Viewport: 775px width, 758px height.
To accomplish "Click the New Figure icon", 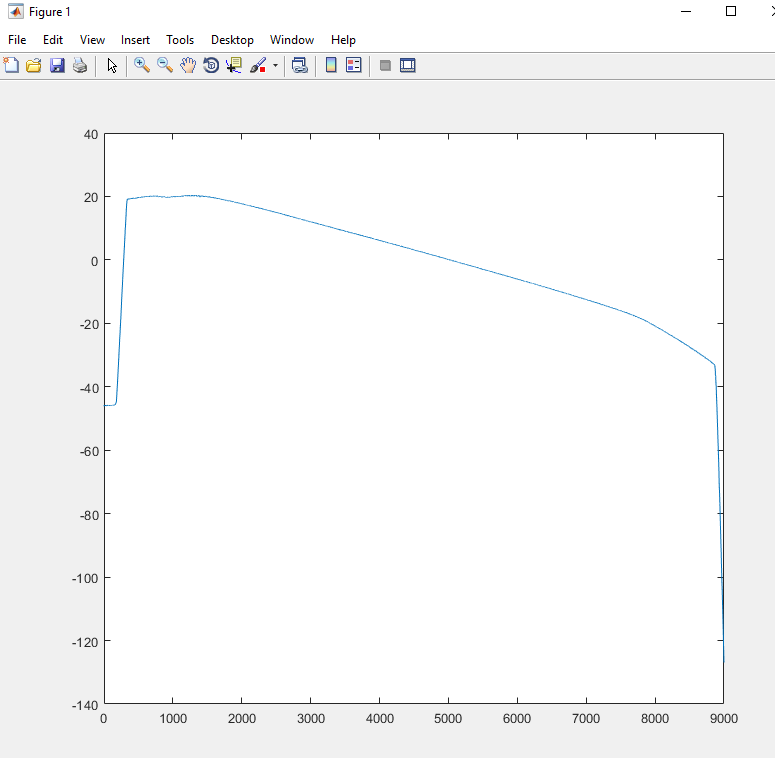I will tap(12, 66).
